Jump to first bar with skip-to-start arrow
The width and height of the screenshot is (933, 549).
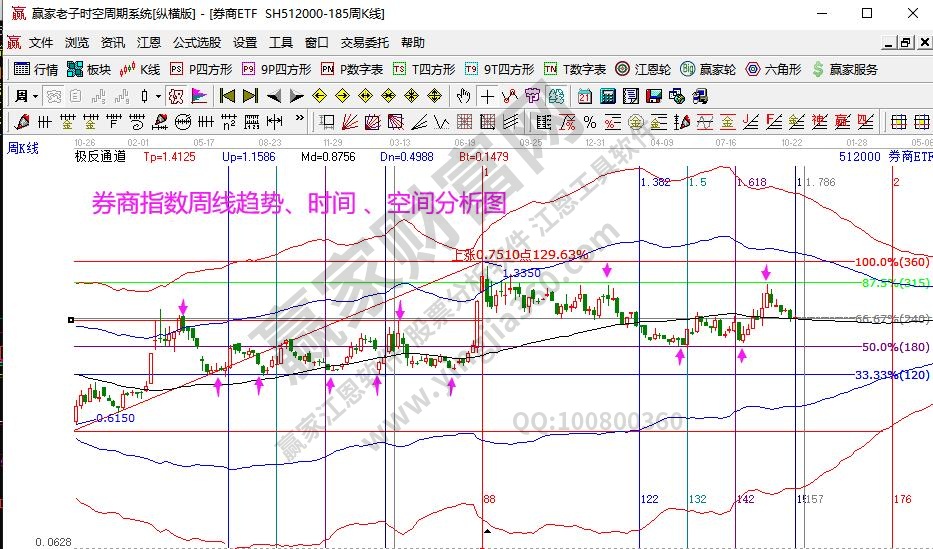[227, 96]
